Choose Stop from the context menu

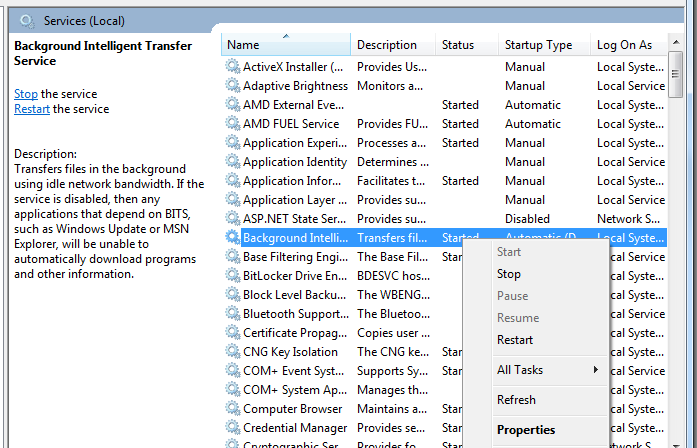coord(509,274)
